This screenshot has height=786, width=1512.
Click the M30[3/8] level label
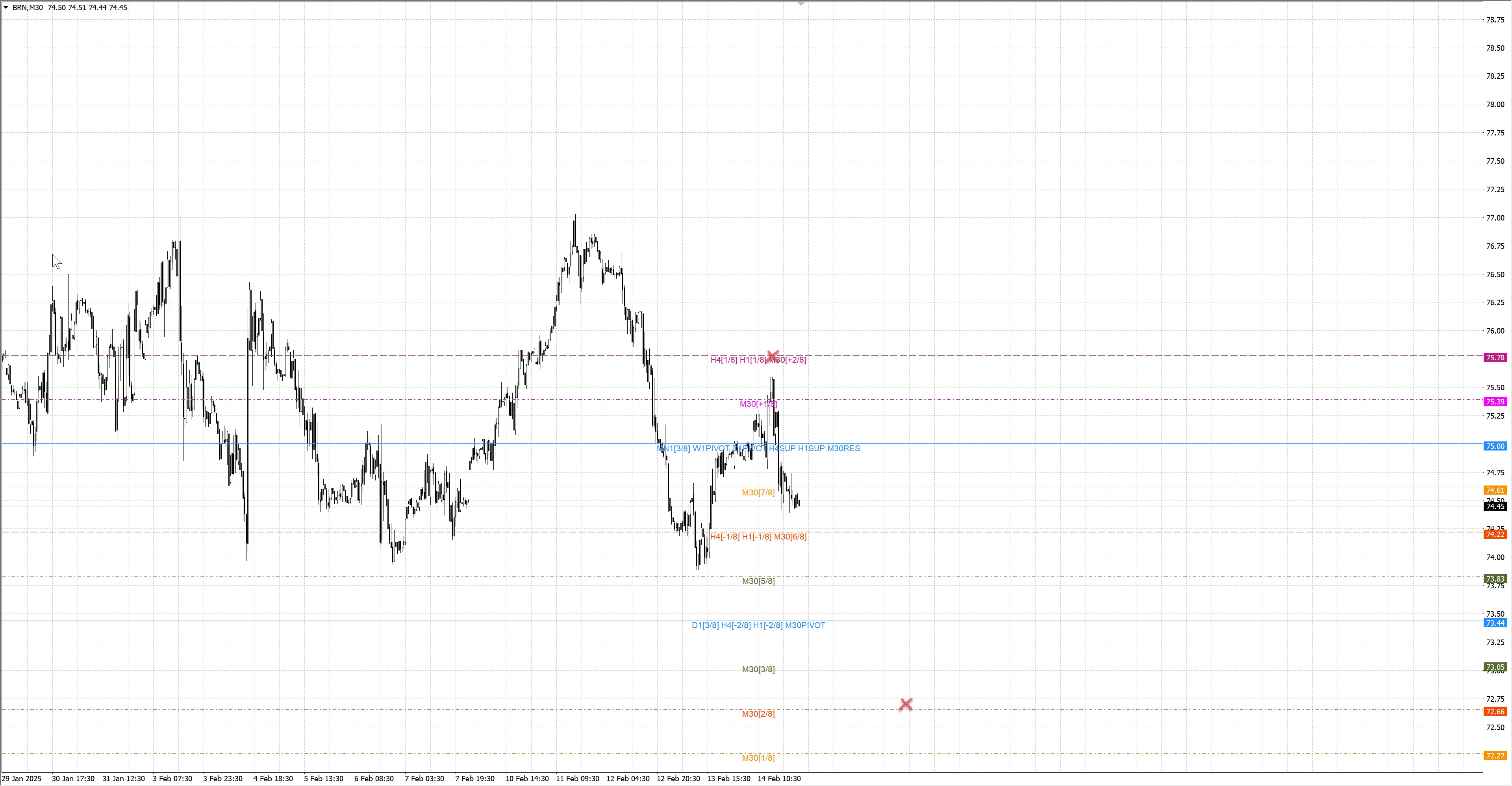pos(758,669)
